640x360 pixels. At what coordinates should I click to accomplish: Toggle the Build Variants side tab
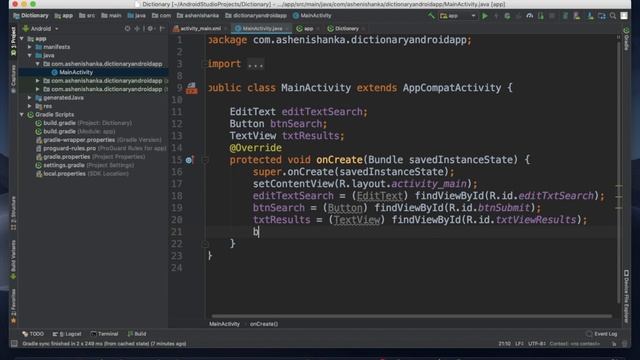[13, 259]
